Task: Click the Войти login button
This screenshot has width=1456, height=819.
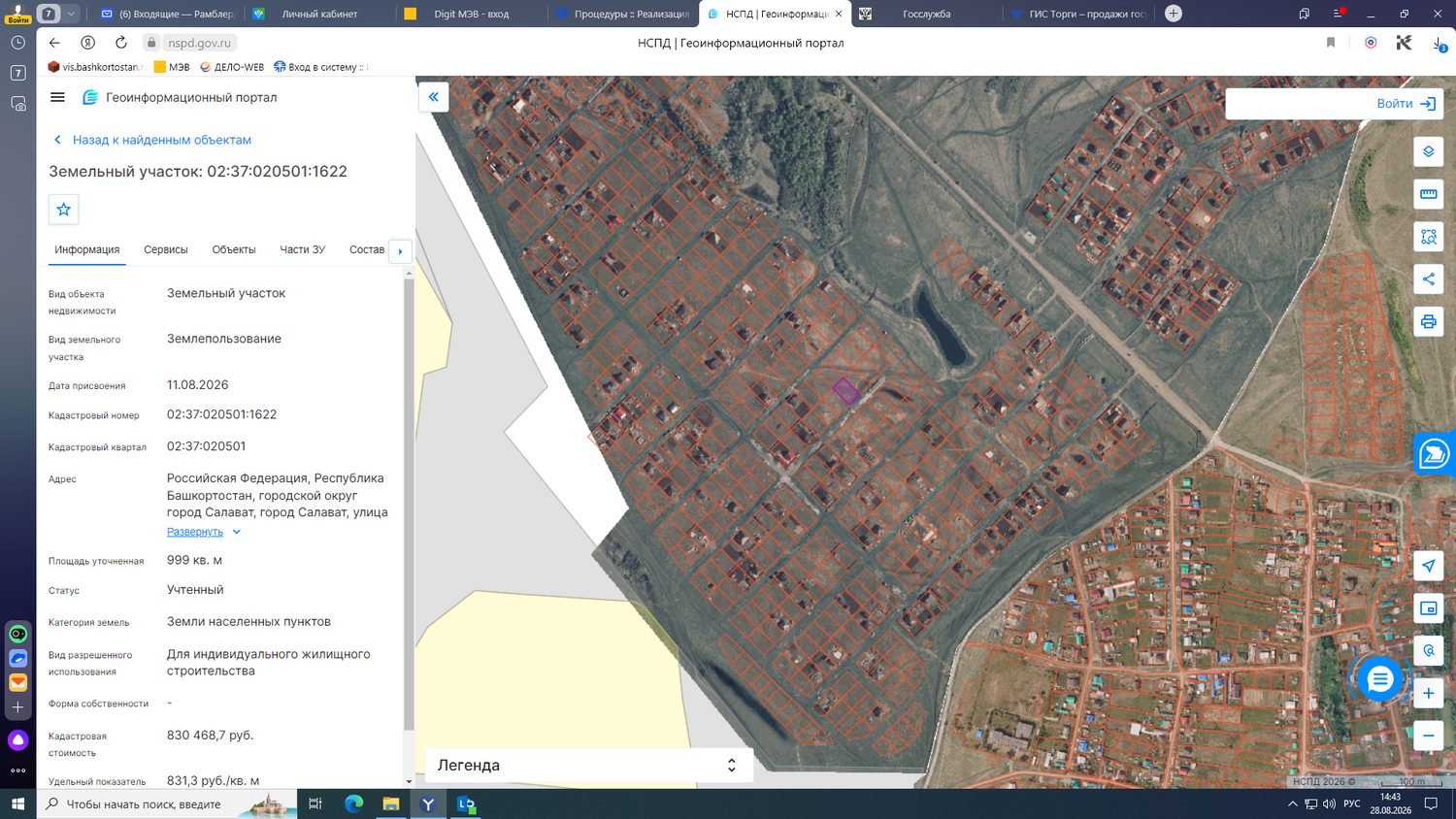Action: click(x=1406, y=104)
